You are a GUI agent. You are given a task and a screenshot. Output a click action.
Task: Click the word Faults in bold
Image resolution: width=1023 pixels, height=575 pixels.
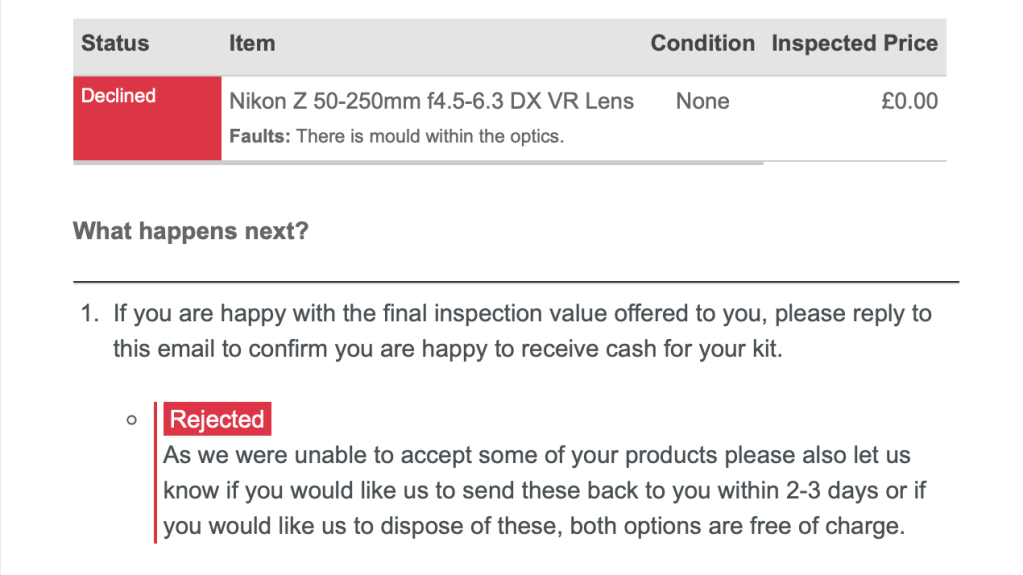[x=259, y=137]
